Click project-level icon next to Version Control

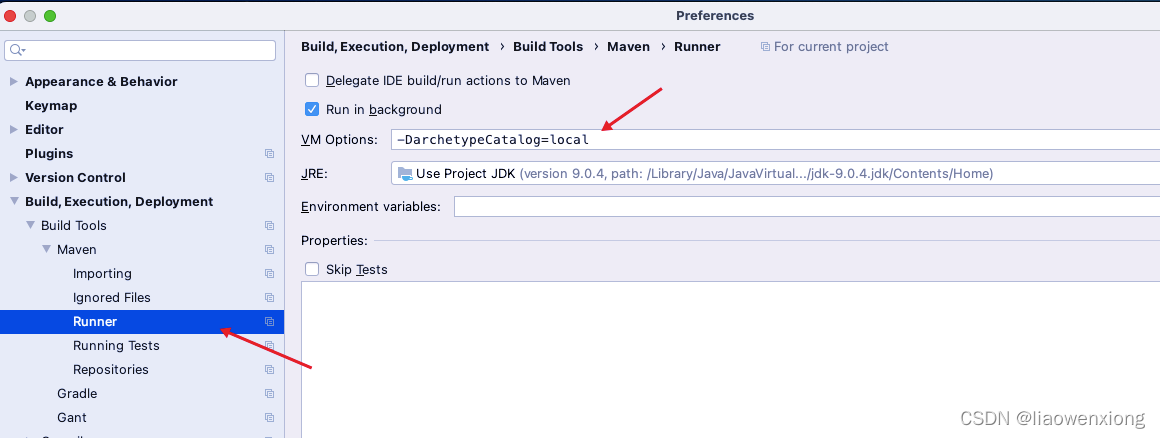pos(269,178)
